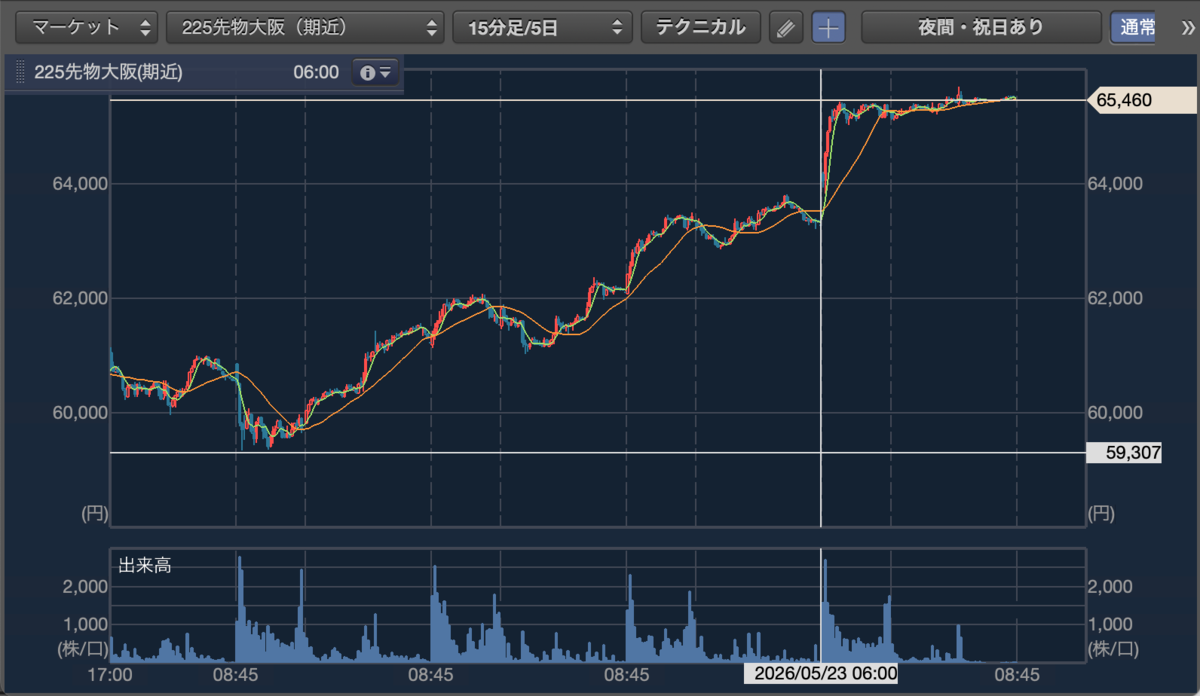1200x696 pixels.
Task: Expand the toolbar overflow double-chevron
Action: coord(1187,27)
